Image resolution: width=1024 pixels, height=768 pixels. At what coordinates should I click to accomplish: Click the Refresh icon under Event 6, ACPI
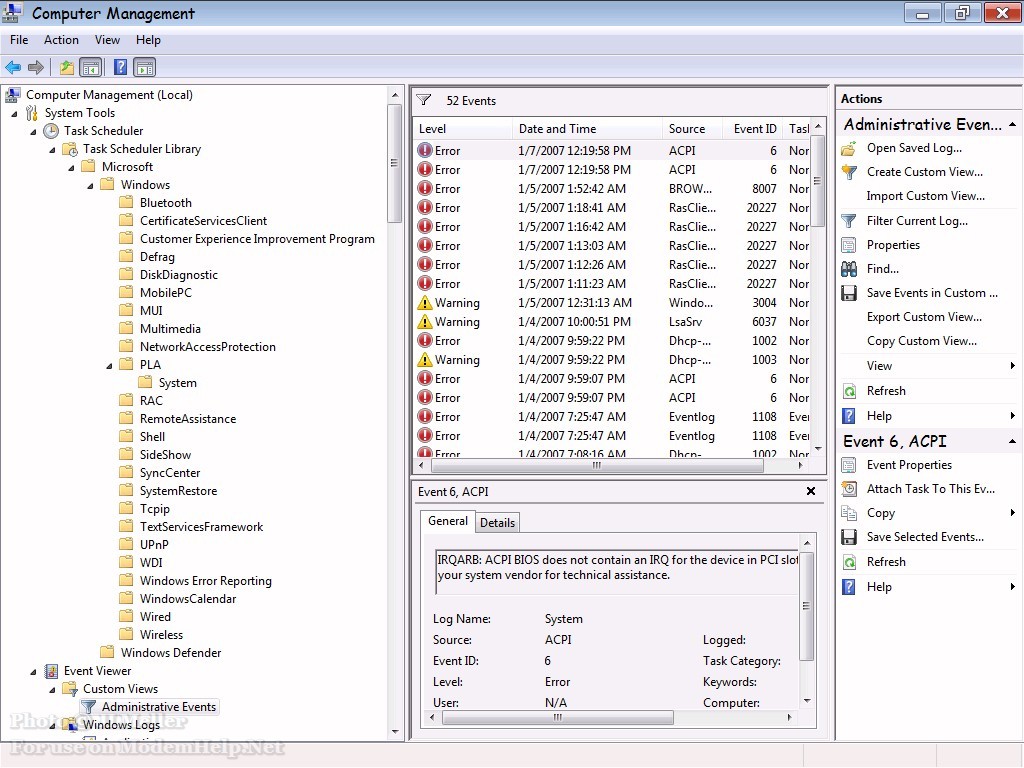click(849, 562)
